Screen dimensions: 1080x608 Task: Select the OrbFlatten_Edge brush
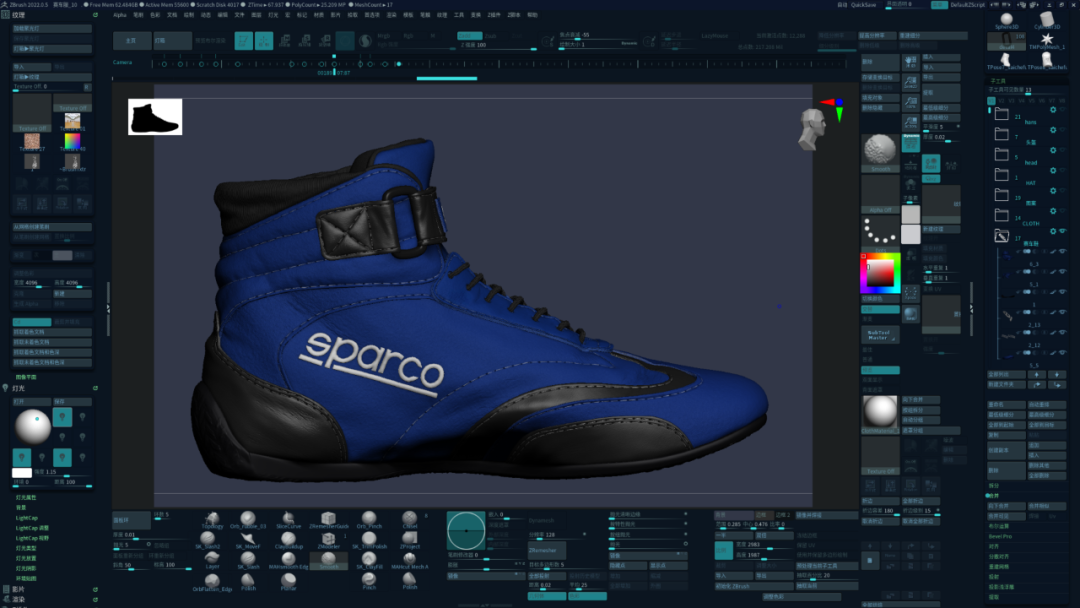click(212, 582)
